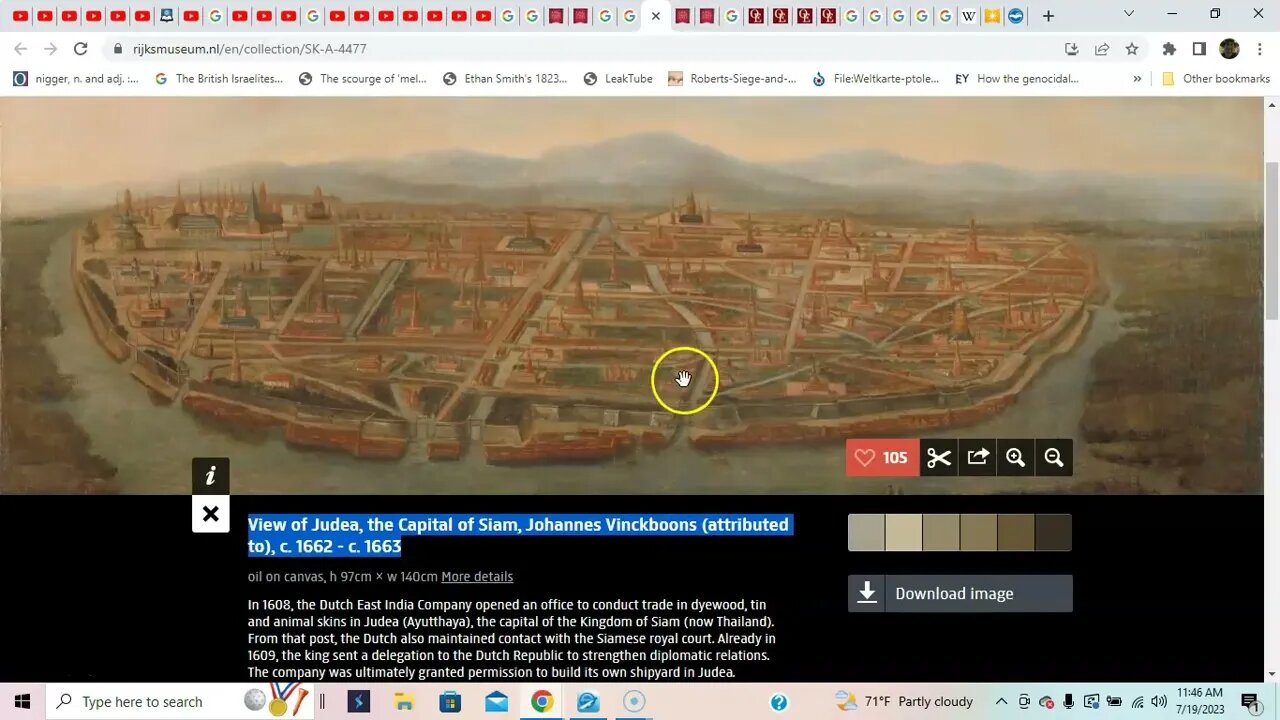Open the More details link
The image size is (1280, 720).
(477, 577)
